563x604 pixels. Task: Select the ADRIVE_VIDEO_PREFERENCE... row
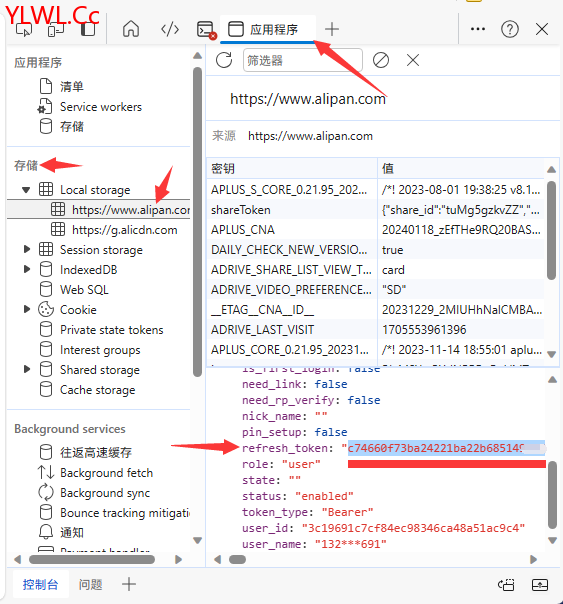[x=376, y=290]
